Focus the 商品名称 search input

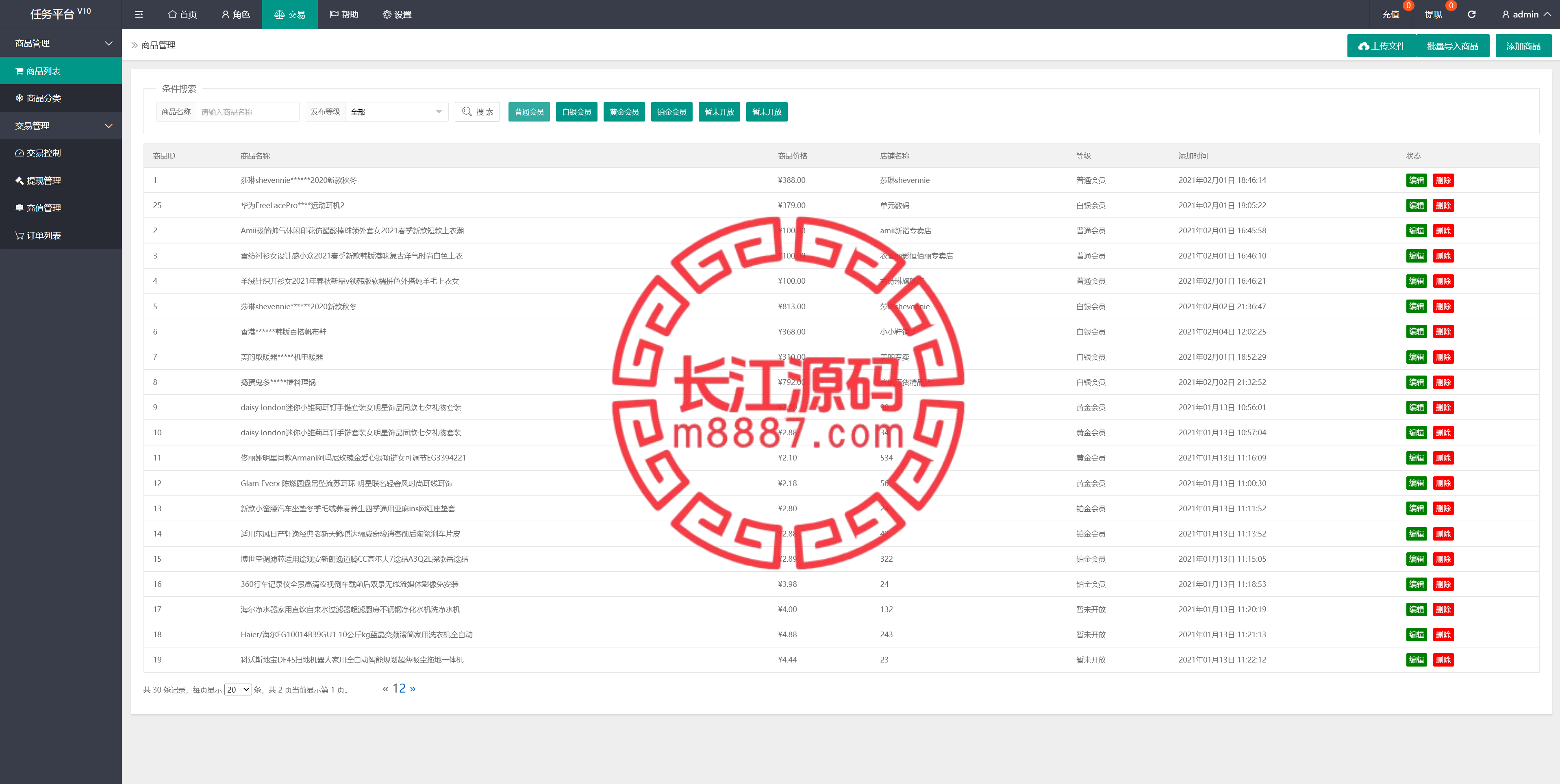pyautogui.click(x=247, y=112)
